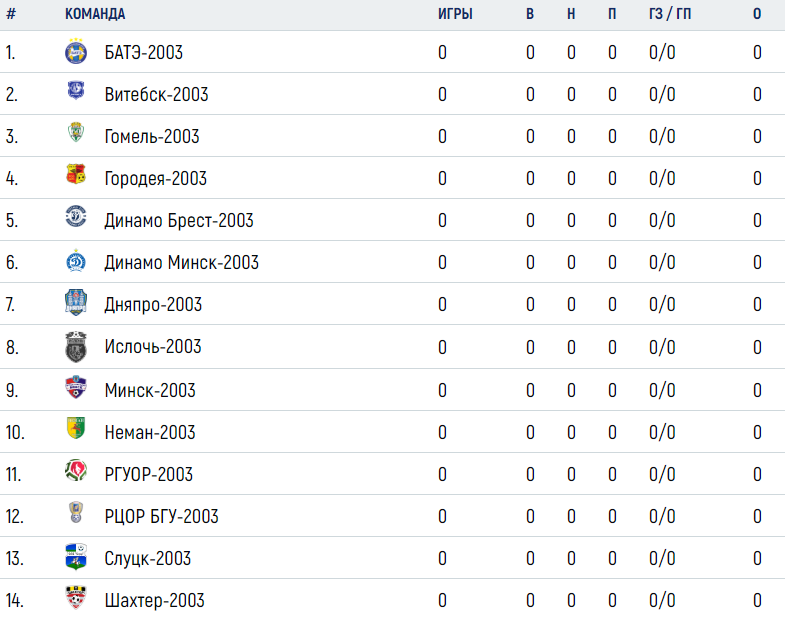
Task: Click the О points column header
Action: click(757, 14)
